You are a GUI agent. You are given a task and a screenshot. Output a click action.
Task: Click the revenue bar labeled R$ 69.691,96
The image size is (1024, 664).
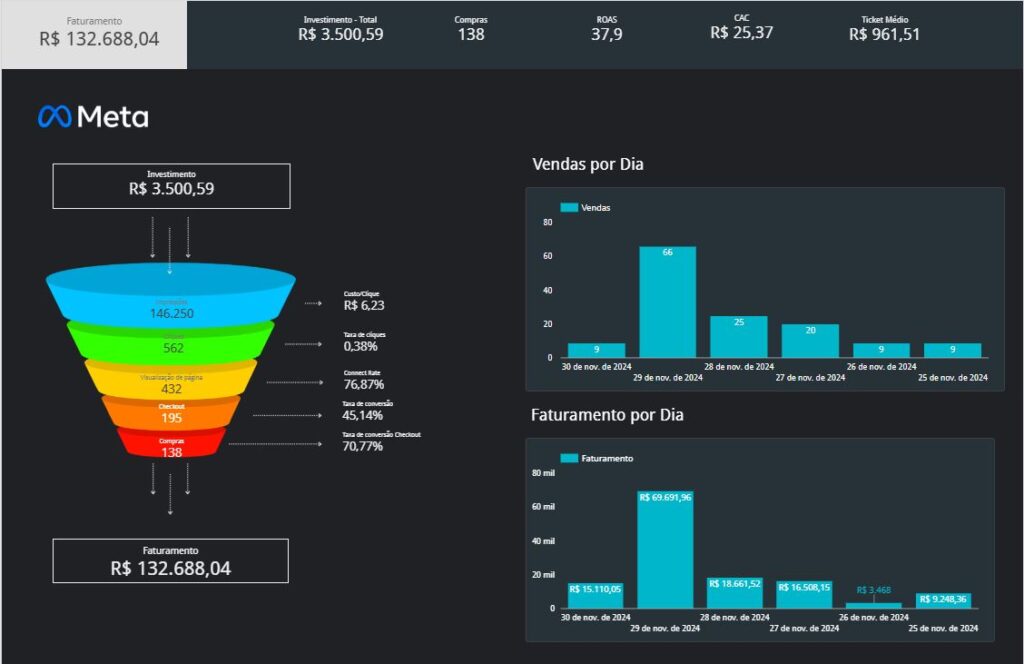pos(665,550)
